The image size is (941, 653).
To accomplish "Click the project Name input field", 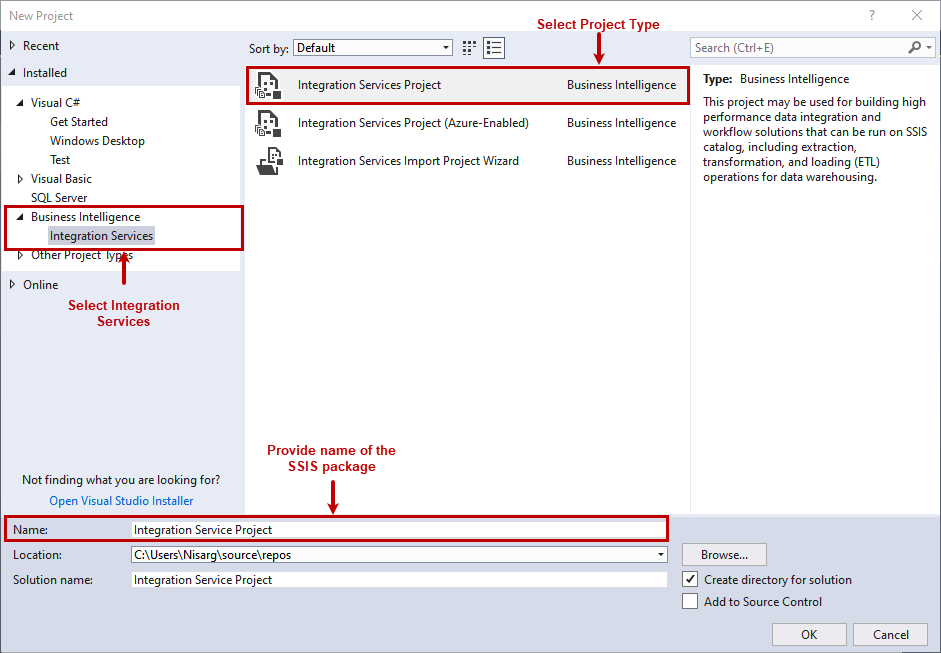I will (x=399, y=530).
